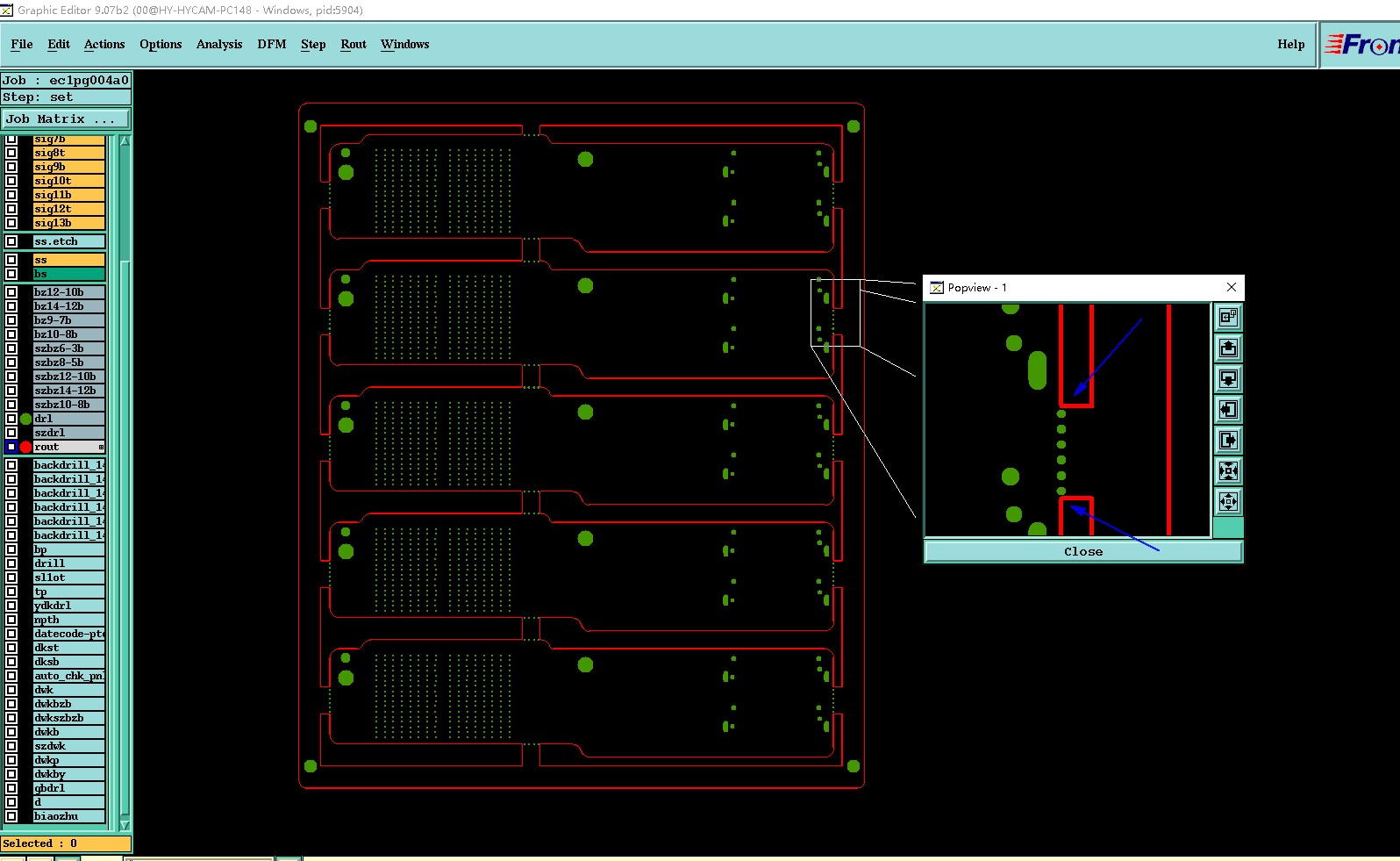
Task: Click the zoom in icon in Popview
Action: point(1228,471)
